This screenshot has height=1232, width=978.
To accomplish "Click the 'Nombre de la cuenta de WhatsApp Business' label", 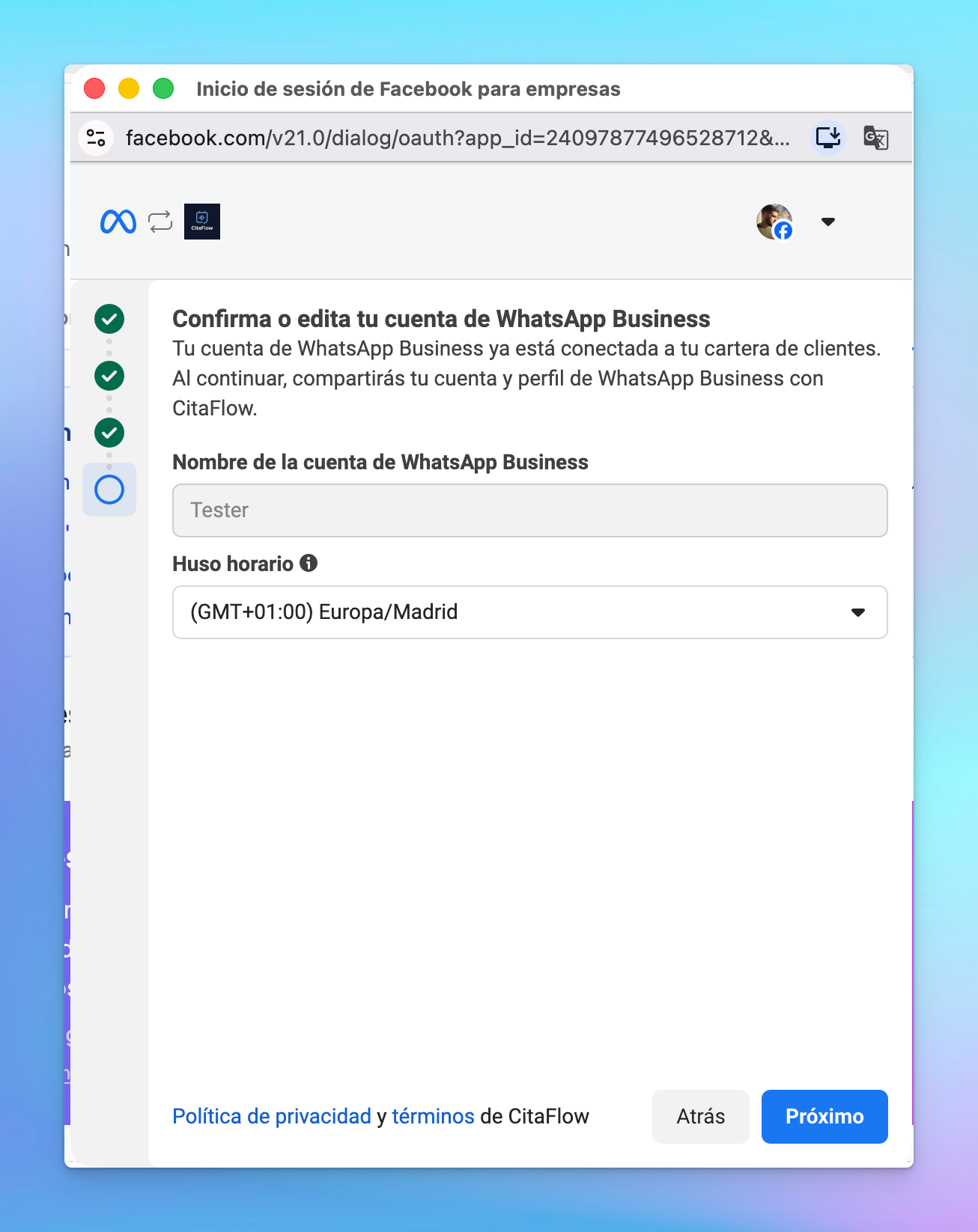I will 380,463.
